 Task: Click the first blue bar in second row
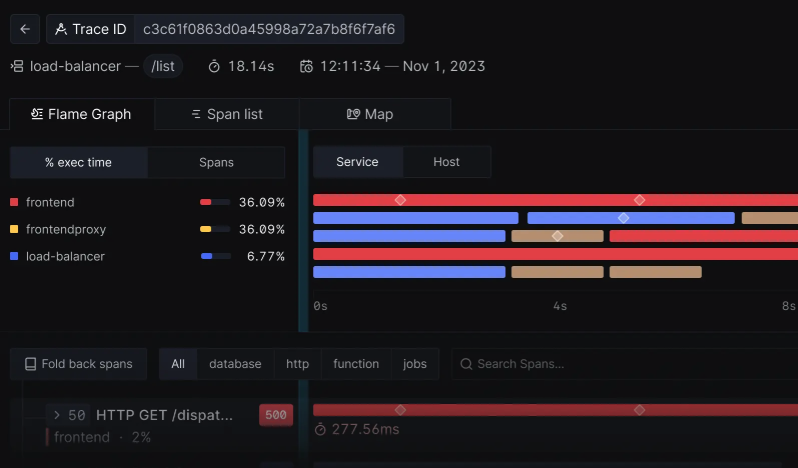point(416,218)
